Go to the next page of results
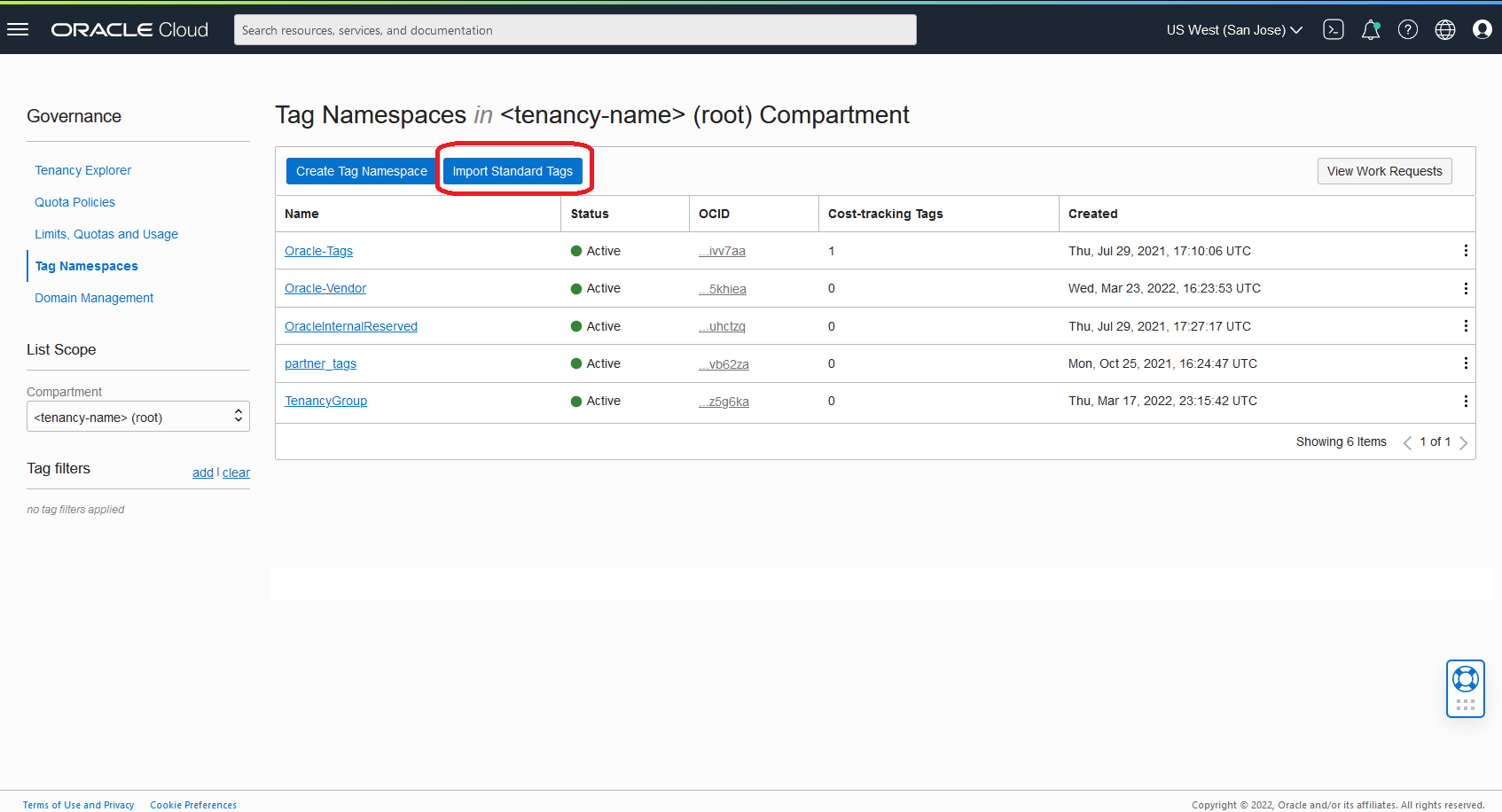1502x812 pixels. tap(1464, 441)
